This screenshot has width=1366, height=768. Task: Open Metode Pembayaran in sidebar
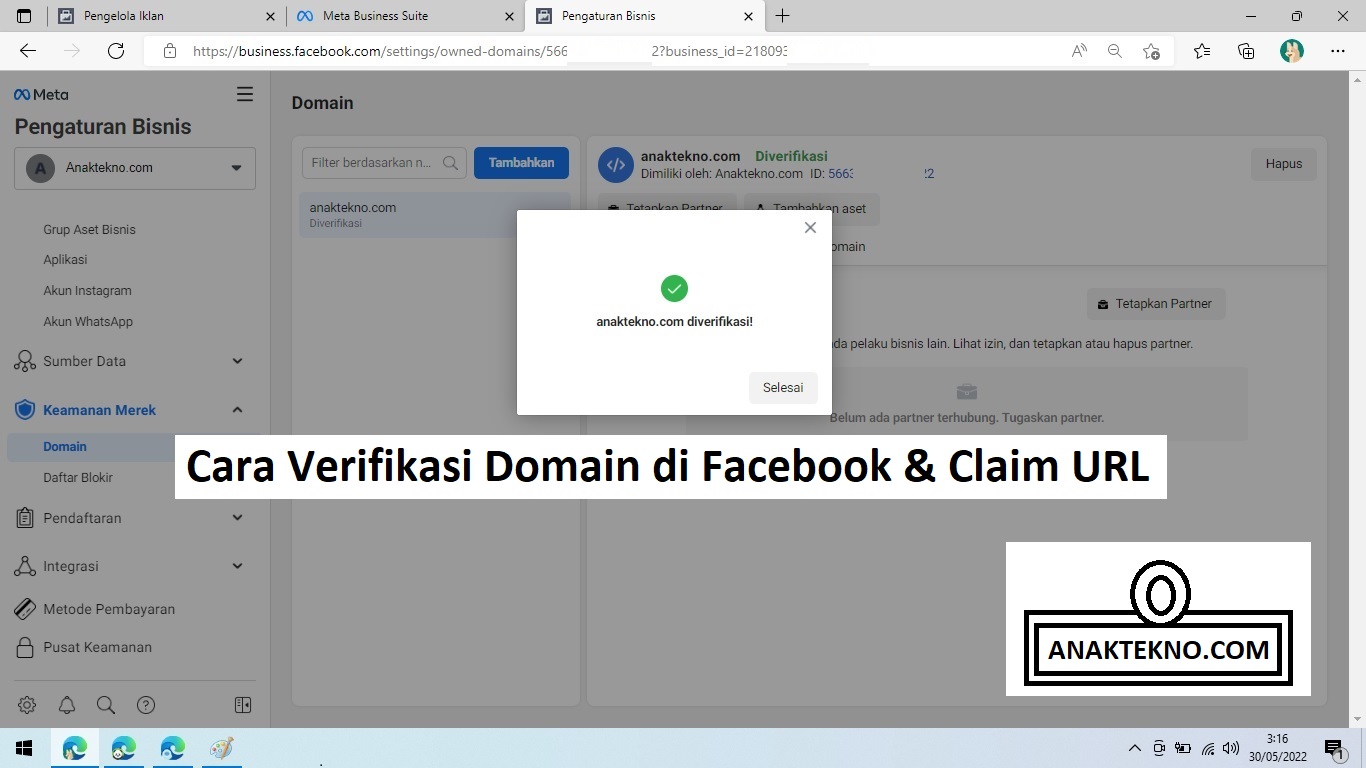tap(109, 609)
